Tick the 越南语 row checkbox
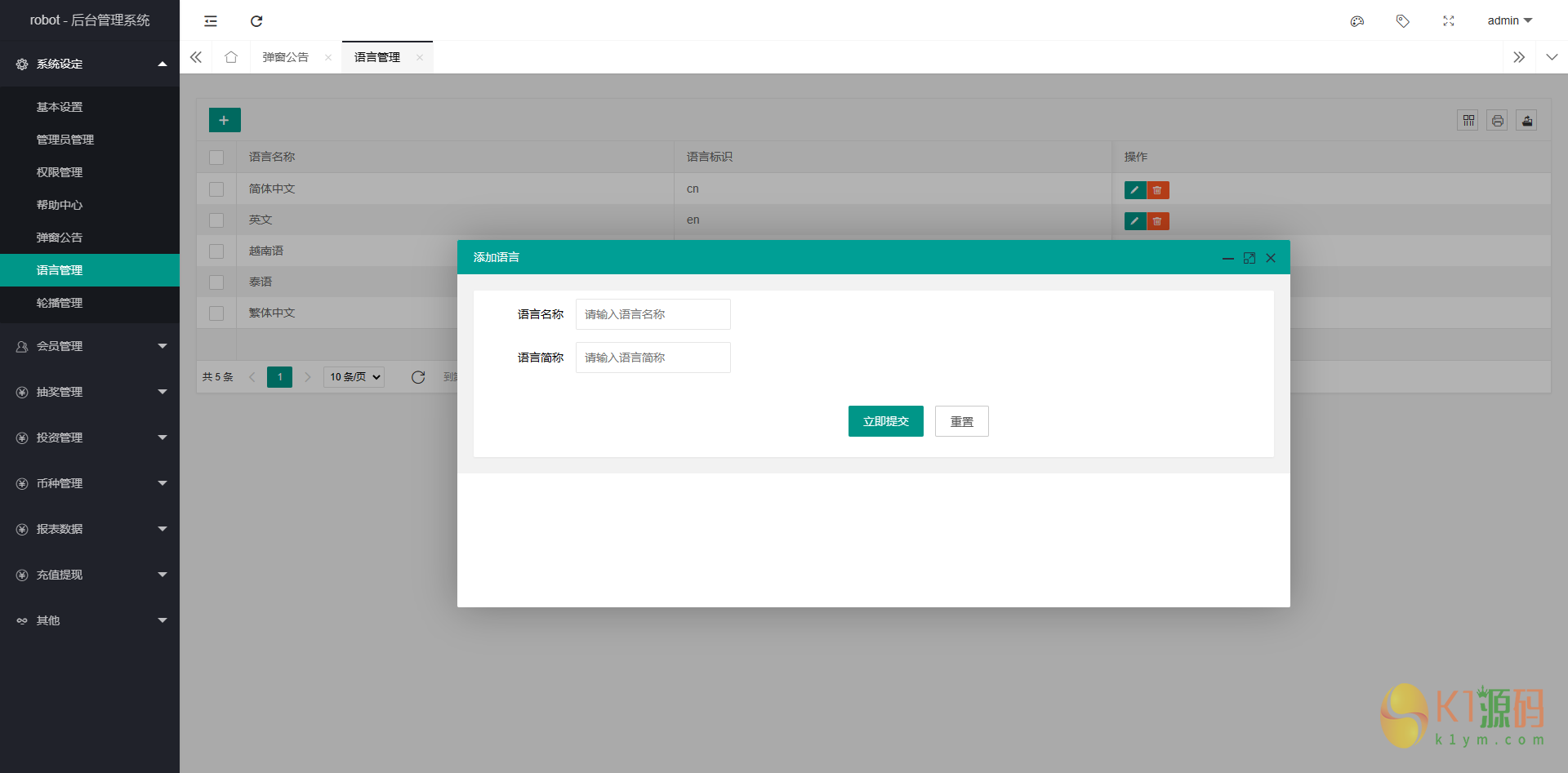Image resolution: width=1568 pixels, height=773 pixels. [216, 251]
